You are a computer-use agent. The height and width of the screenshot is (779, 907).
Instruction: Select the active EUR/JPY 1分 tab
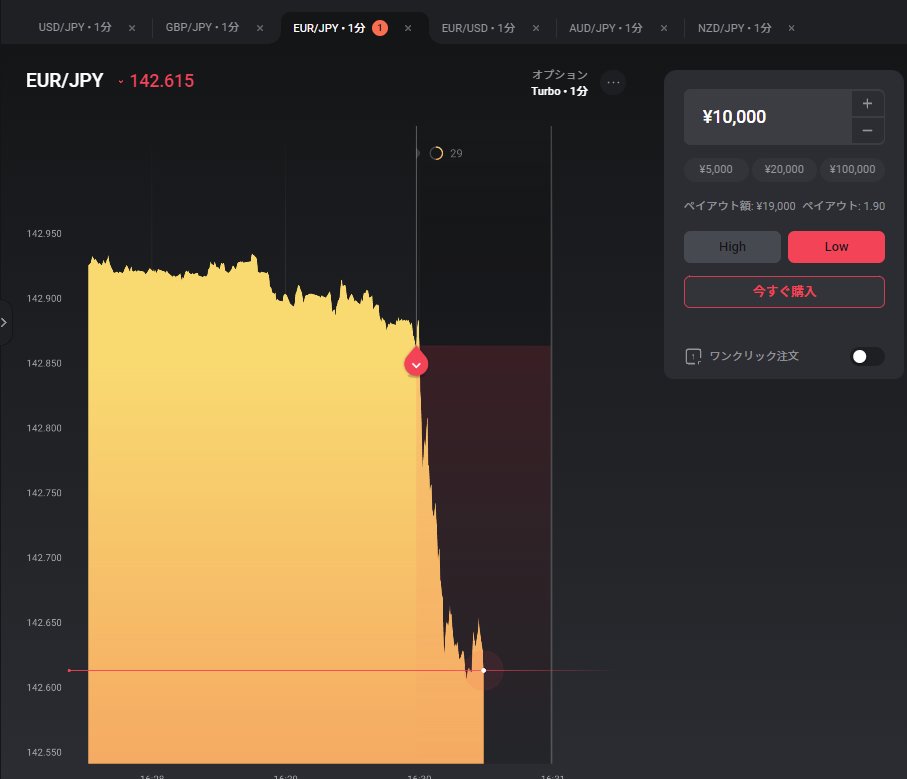(x=329, y=28)
